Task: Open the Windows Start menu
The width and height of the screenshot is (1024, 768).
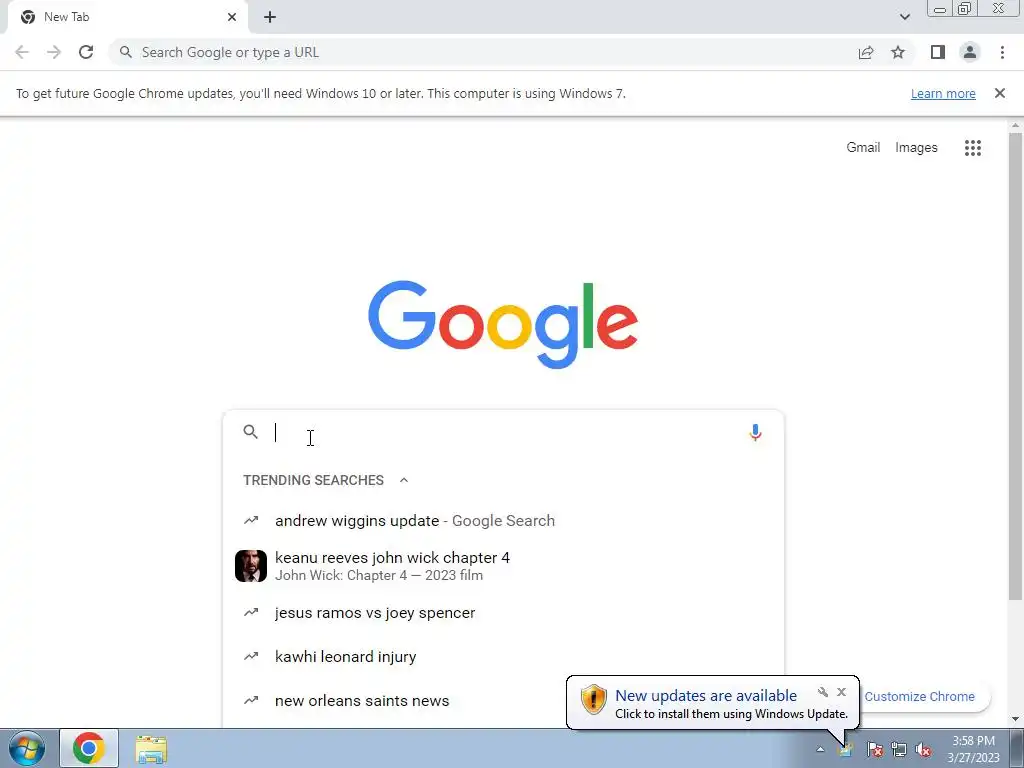Action: (x=27, y=748)
